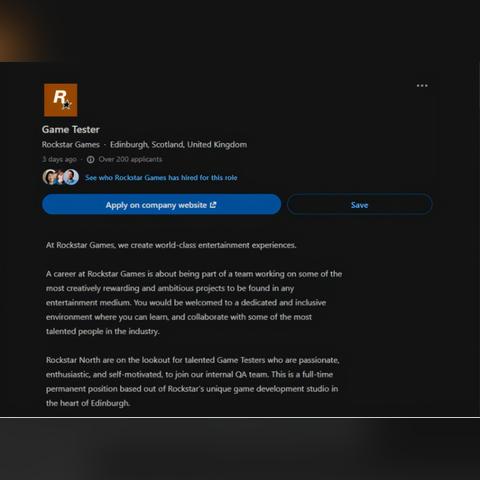Click the Game Tester job title
Viewport: 480px width, 480px height.
(71, 129)
